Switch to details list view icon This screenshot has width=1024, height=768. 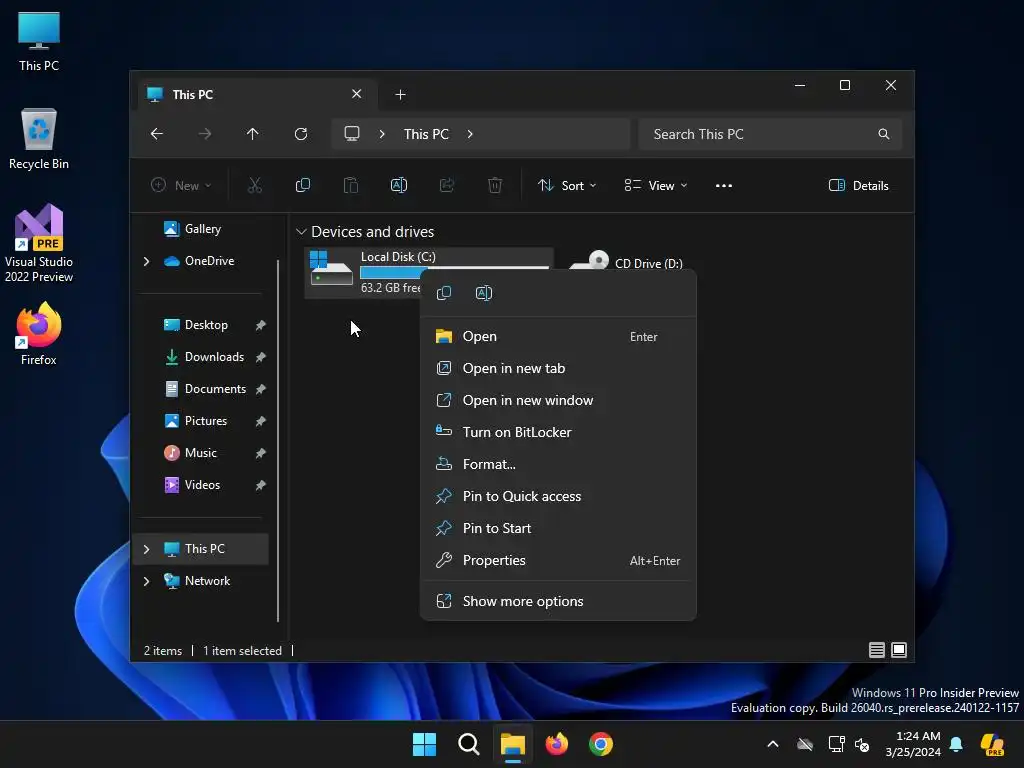[876, 650]
